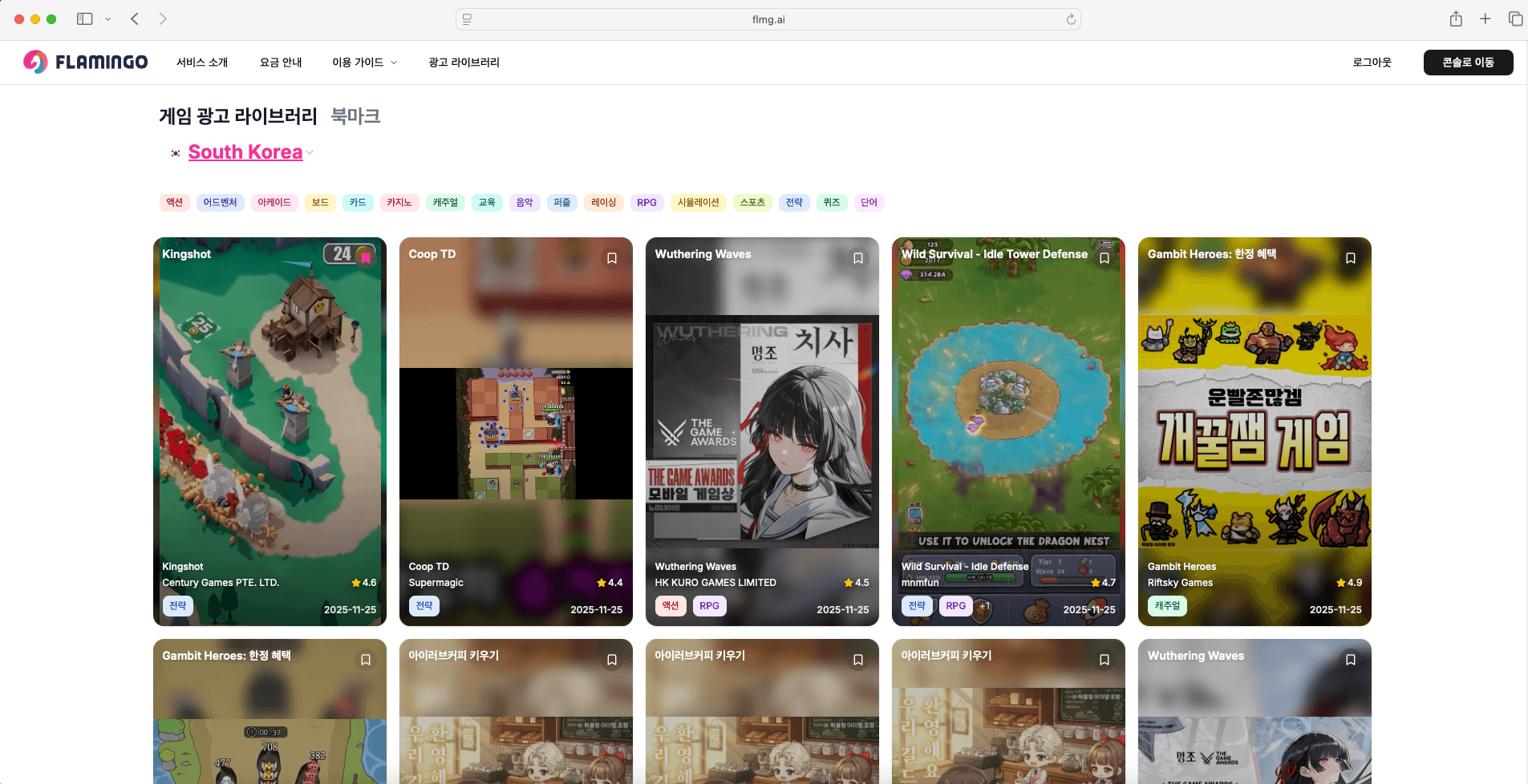Click the 로그아웃 link
1528x784 pixels.
click(x=1372, y=63)
